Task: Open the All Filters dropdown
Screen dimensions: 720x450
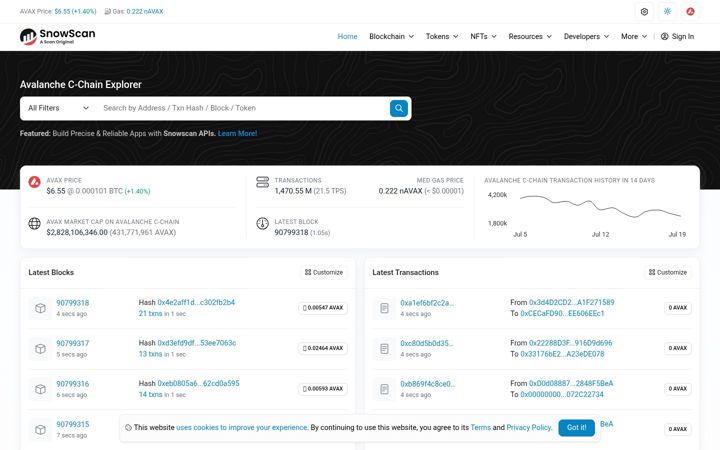Action: tap(58, 108)
